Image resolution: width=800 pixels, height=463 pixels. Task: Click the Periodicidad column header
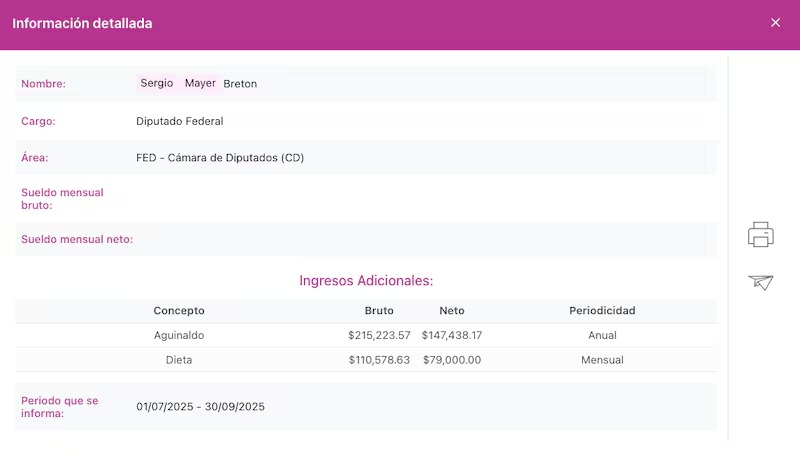tap(602, 311)
